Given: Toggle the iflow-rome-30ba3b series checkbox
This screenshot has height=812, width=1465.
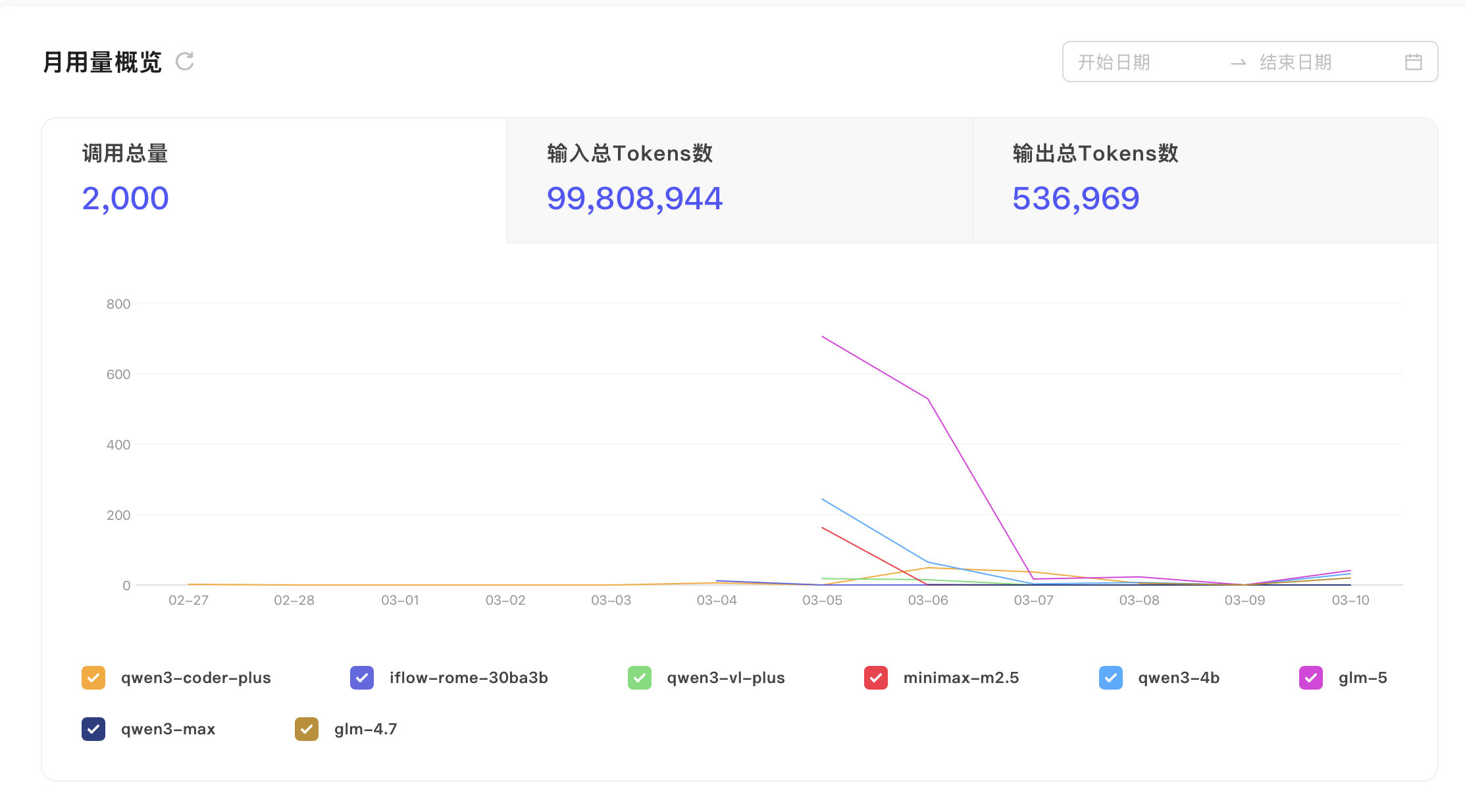Looking at the screenshot, I should (362, 678).
